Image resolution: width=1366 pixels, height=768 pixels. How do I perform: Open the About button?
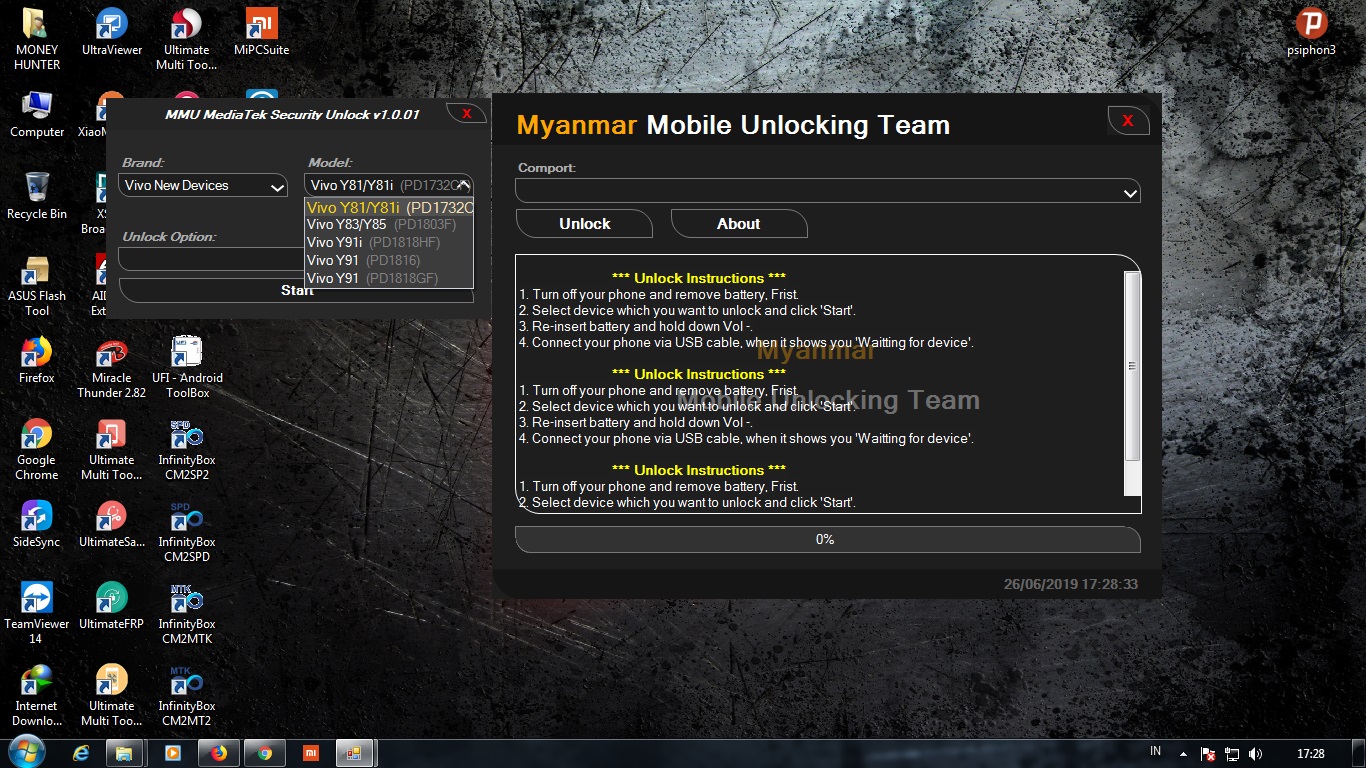click(739, 224)
